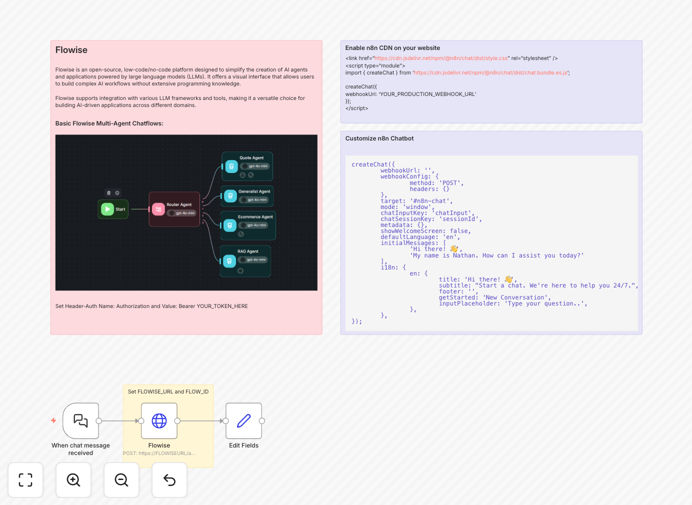Click the stylesheet CDN link URL
The image size is (692, 505).
point(441,58)
